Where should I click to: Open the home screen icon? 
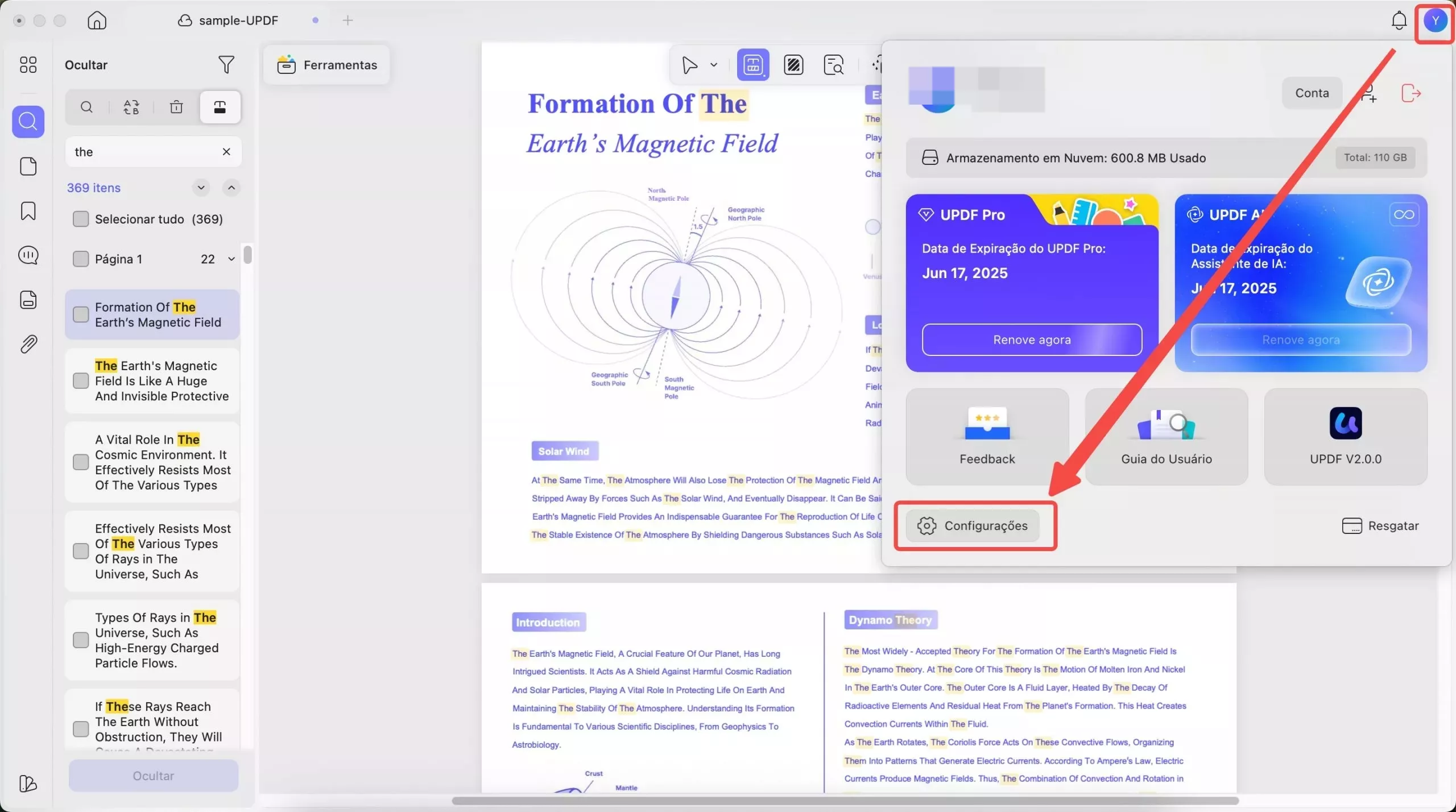(97, 20)
